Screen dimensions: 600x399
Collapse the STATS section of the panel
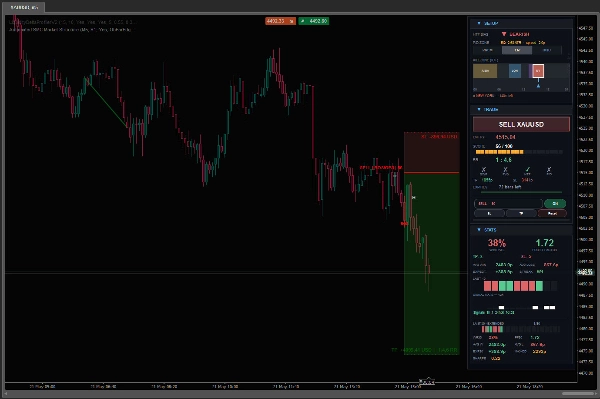click(479, 230)
